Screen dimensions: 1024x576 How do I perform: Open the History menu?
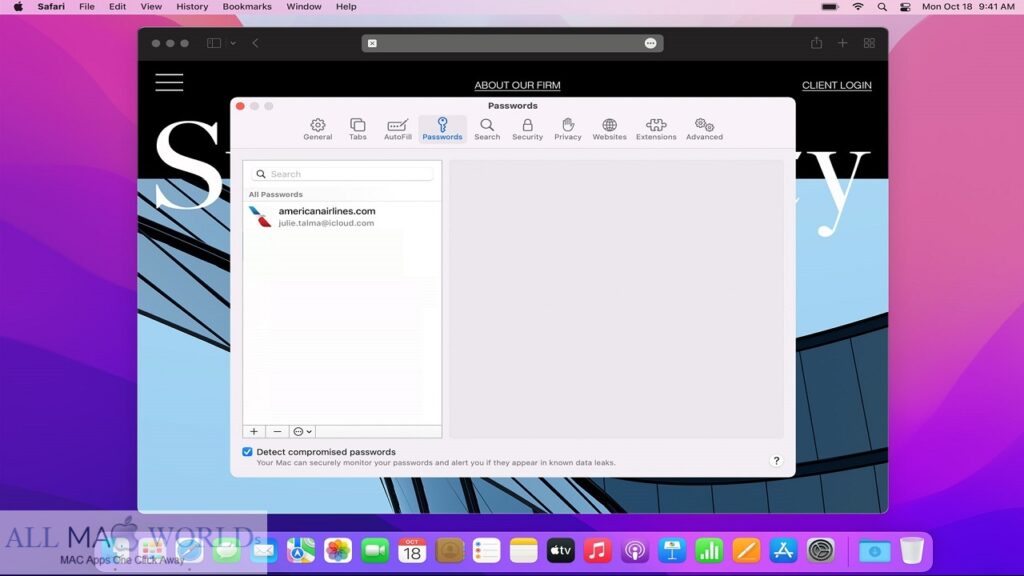(192, 7)
